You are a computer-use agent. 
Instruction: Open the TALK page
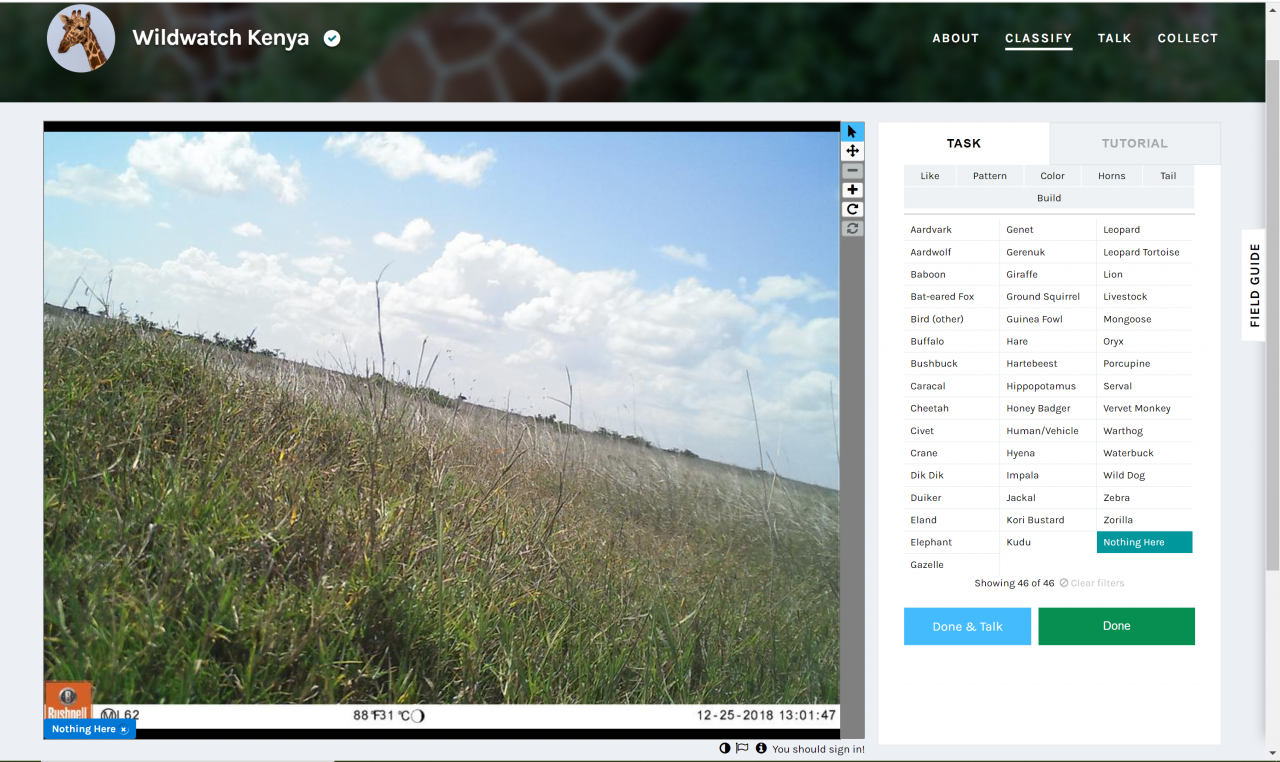click(x=1114, y=38)
